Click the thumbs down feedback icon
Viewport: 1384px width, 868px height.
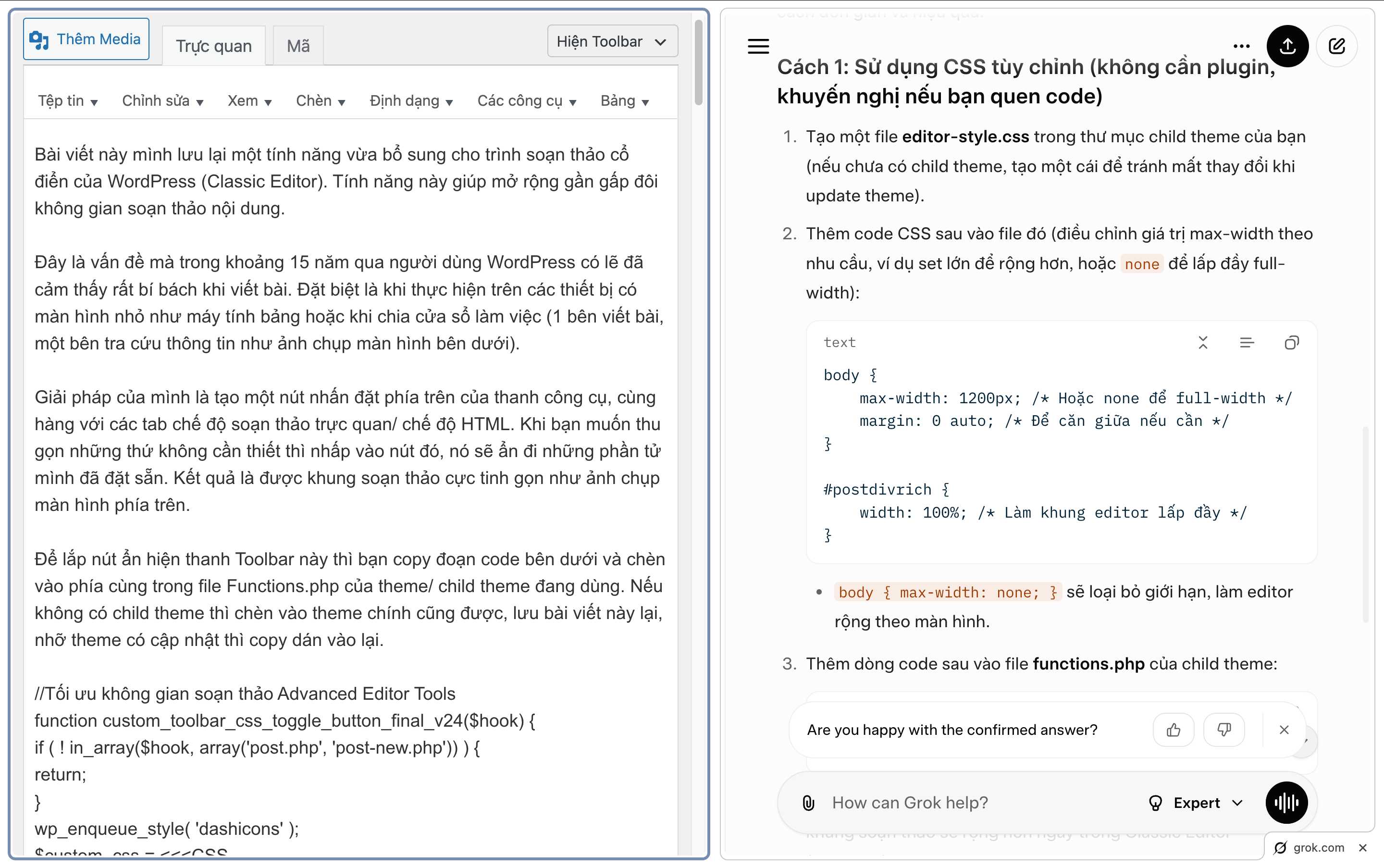click(x=1224, y=730)
